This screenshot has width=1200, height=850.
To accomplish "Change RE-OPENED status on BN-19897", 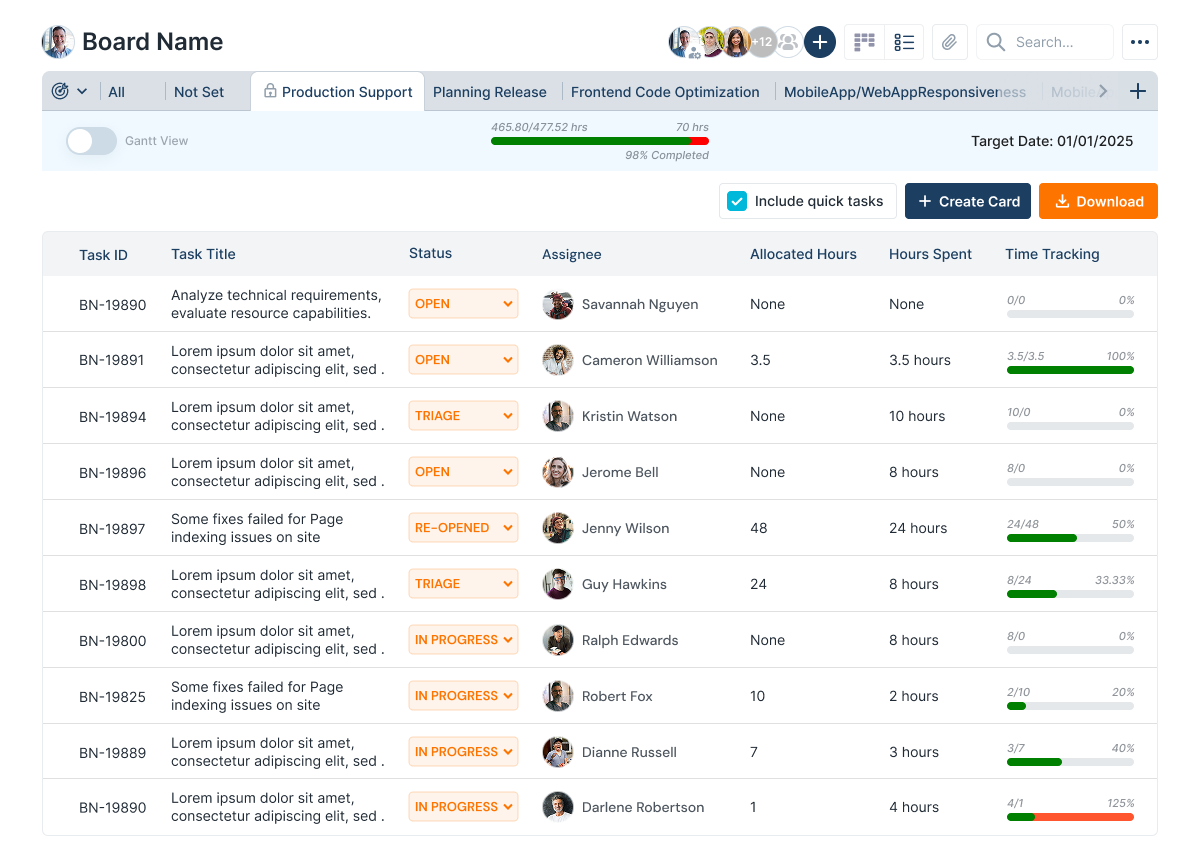I will (463, 527).
